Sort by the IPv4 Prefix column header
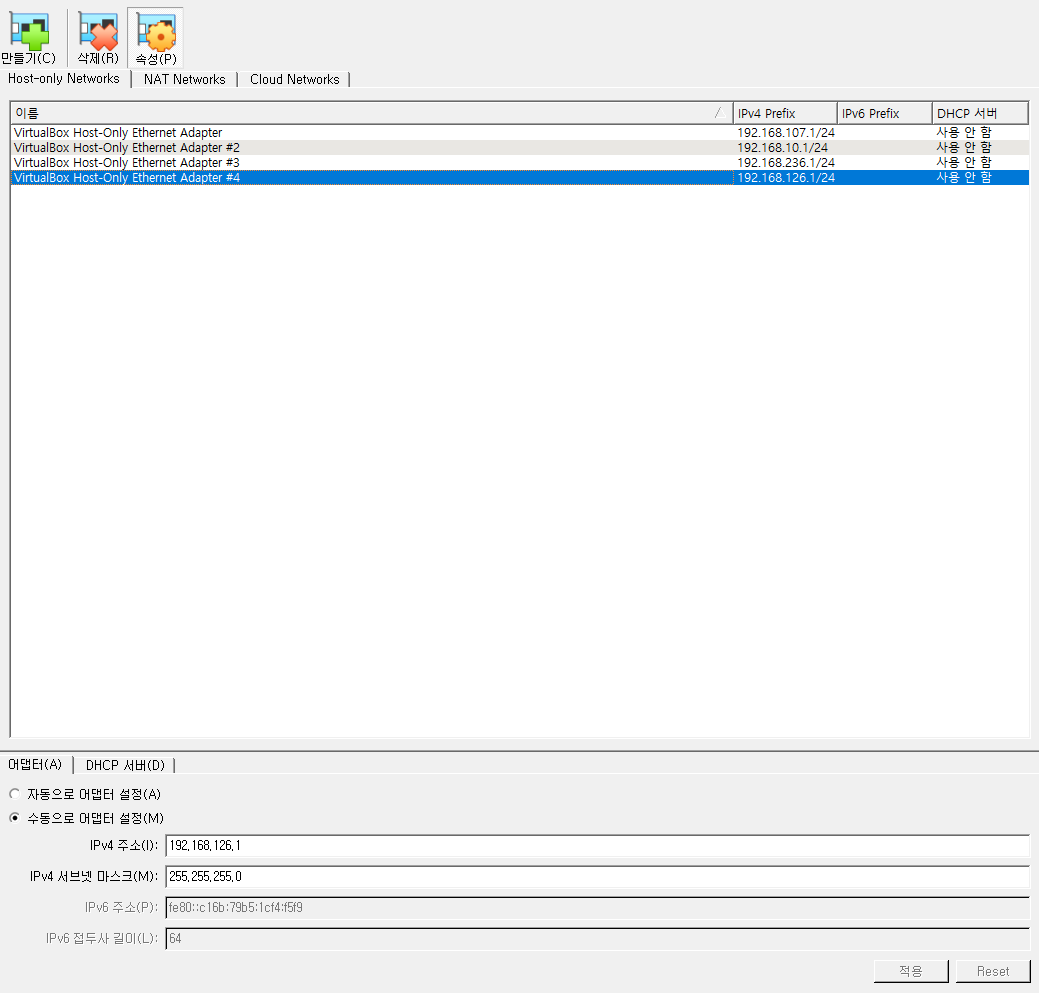 pyautogui.click(x=785, y=113)
